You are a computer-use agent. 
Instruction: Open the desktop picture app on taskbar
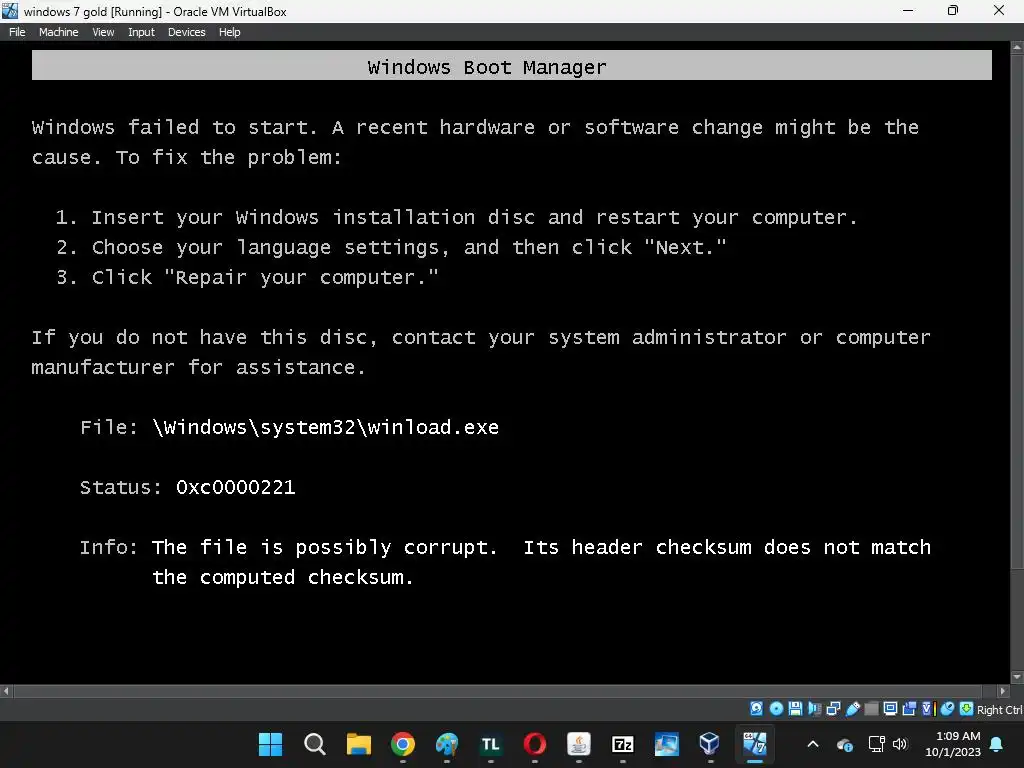666,743
